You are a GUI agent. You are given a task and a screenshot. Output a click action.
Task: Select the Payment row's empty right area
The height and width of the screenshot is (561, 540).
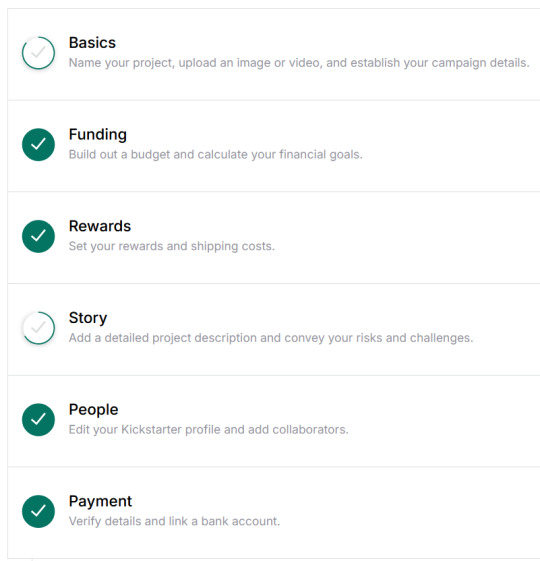(x=412, y=512)
